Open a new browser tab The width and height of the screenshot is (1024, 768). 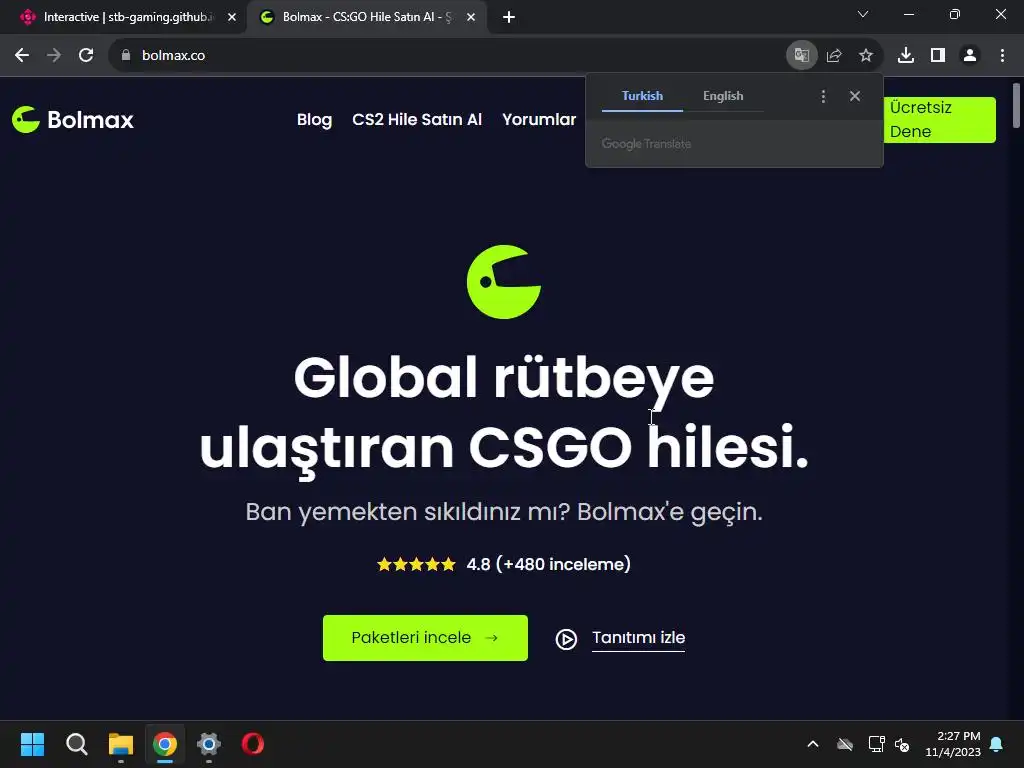509,17
